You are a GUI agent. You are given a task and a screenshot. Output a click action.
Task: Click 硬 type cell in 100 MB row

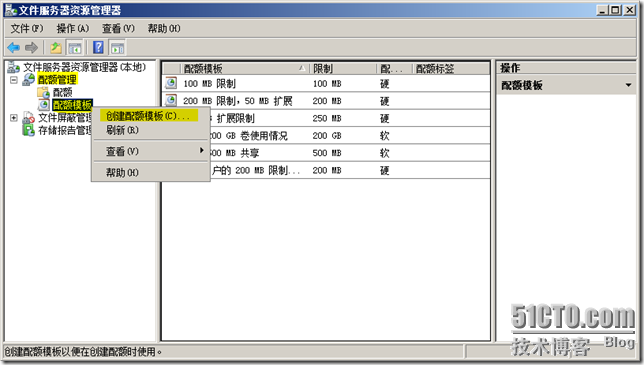(x=384, y=84)
